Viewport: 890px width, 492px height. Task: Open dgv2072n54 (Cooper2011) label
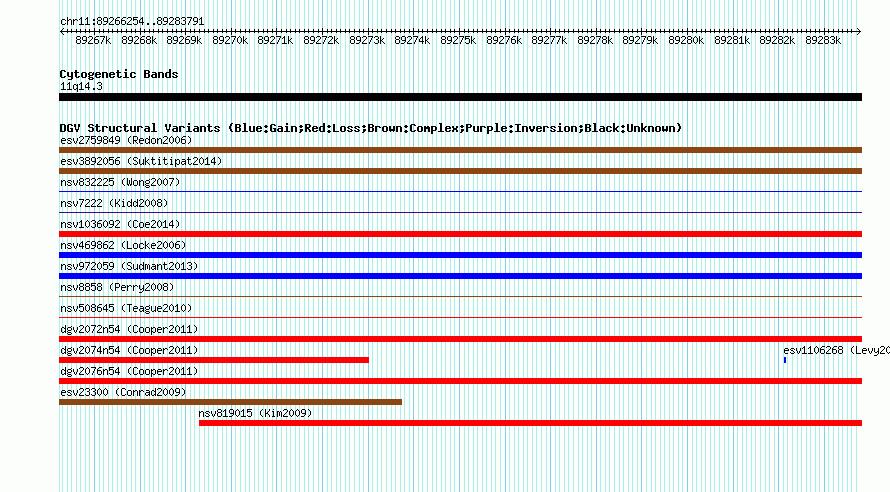pos(129,329)
